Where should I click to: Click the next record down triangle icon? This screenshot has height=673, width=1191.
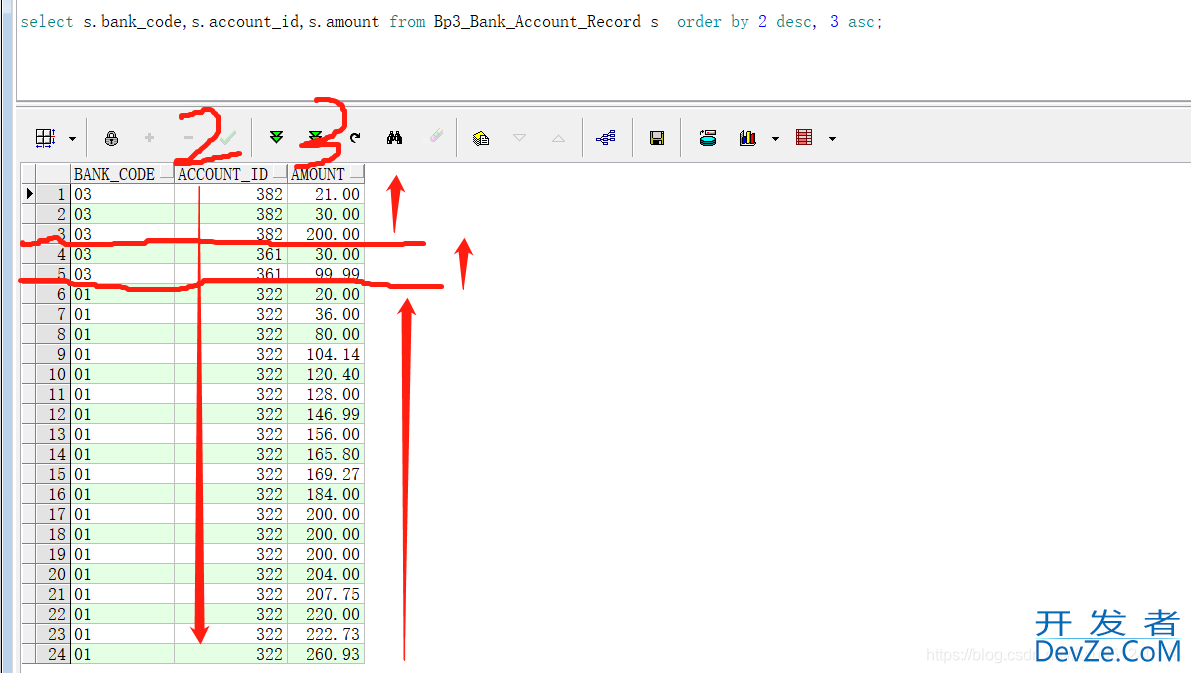point(520,137)
